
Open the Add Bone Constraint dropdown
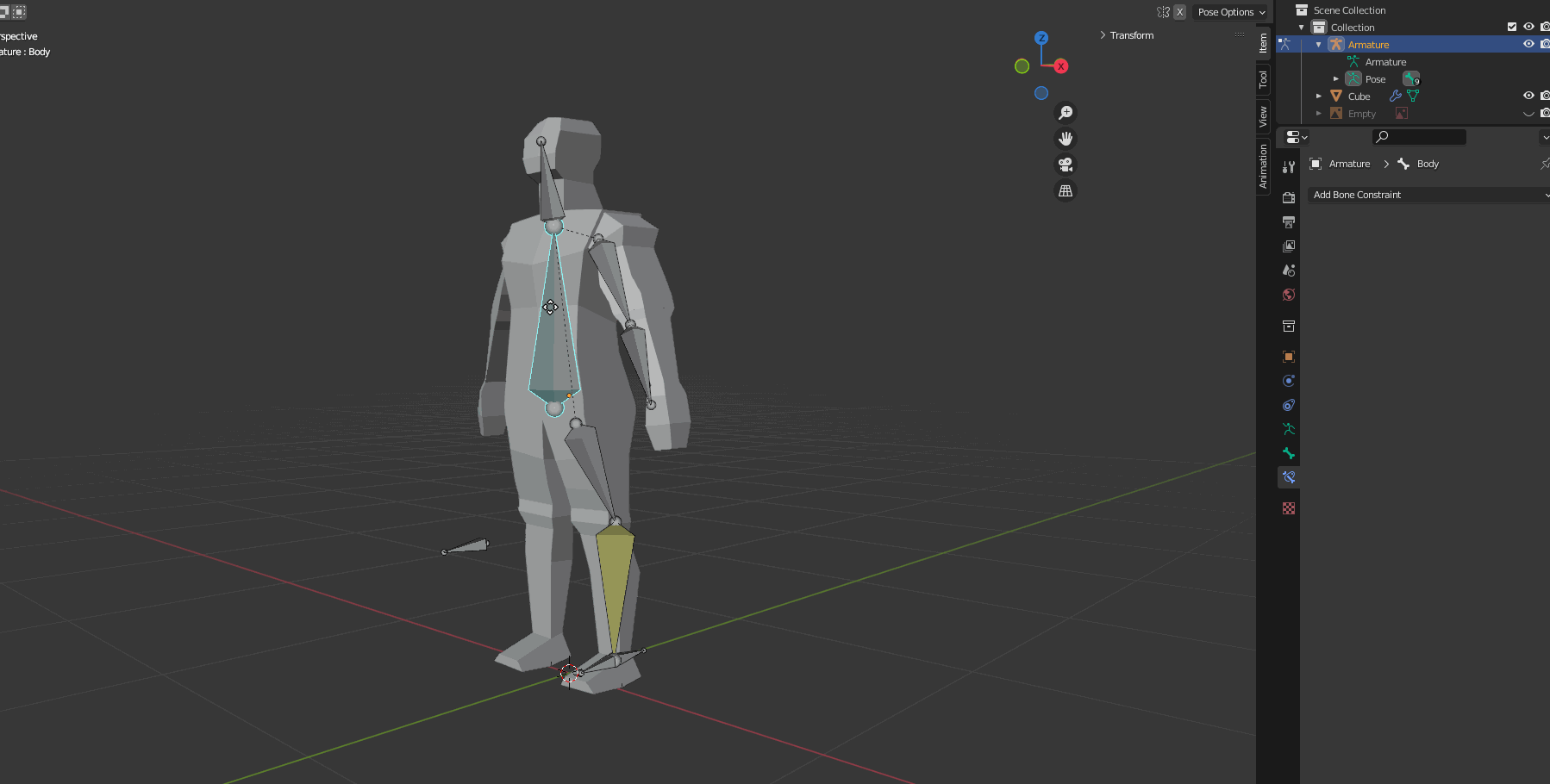click(x=1428, y=195)
